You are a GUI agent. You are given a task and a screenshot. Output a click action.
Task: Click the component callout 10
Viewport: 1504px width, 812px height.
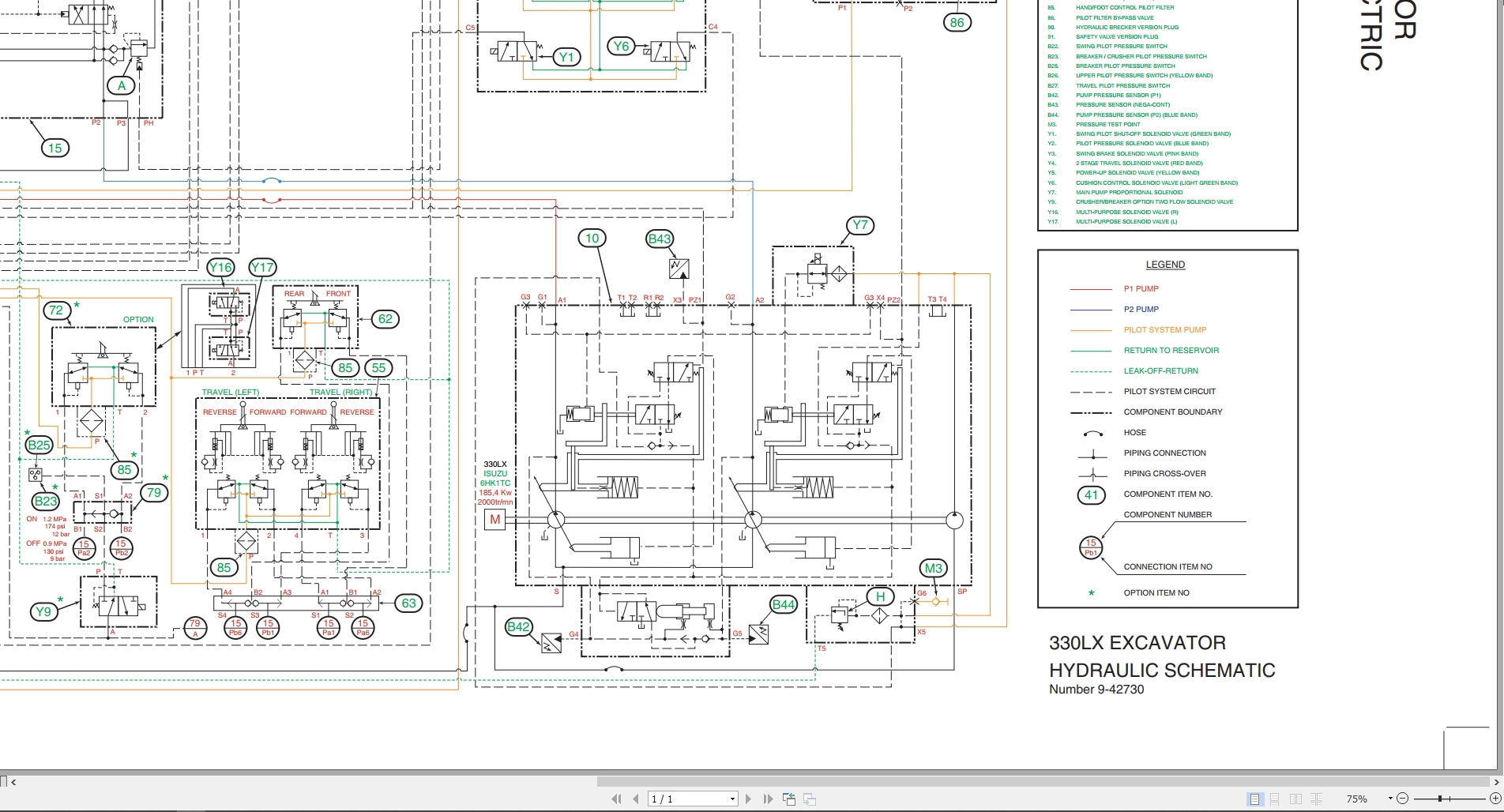point(592,238)
